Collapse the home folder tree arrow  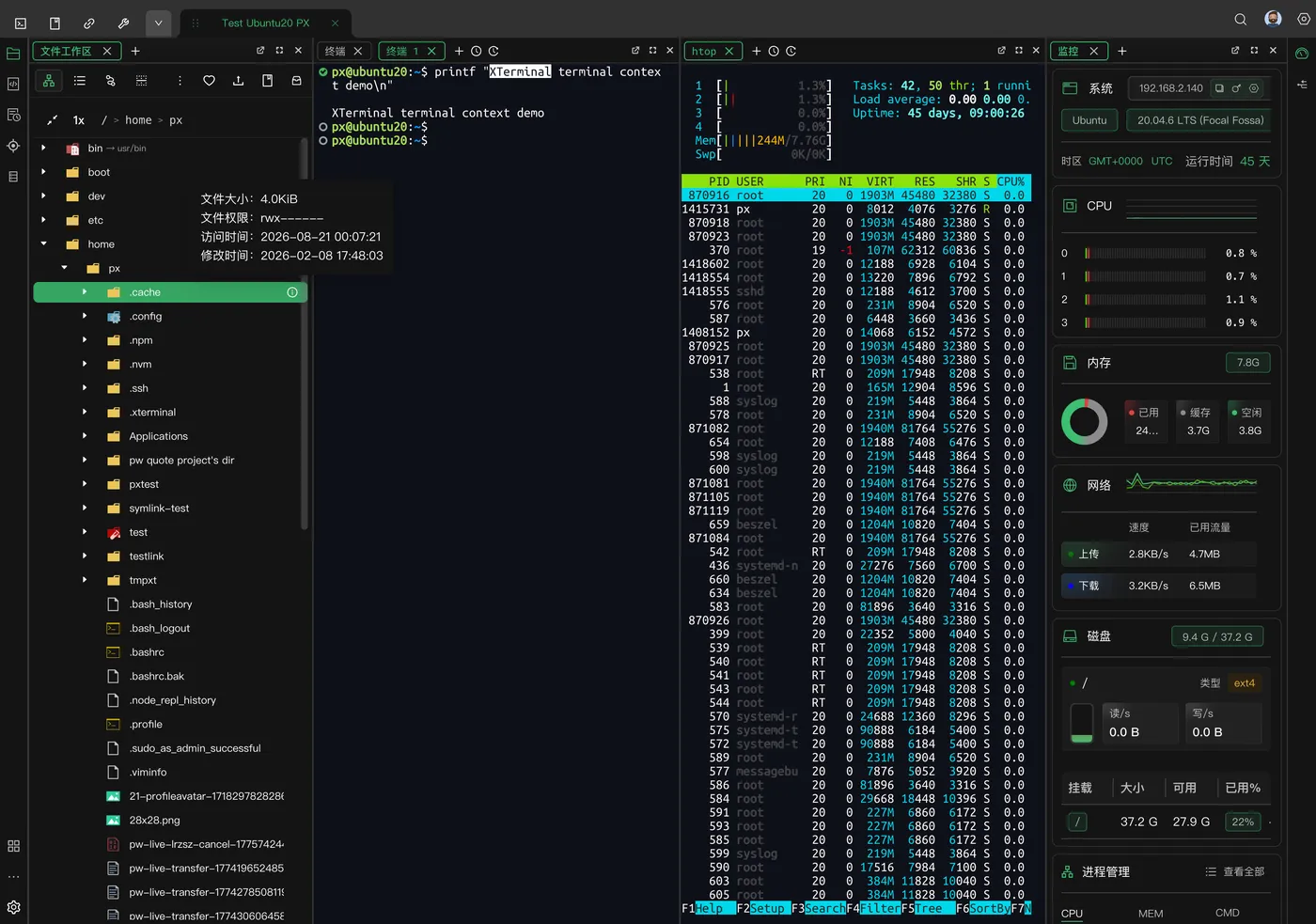click(x=43, y=244)
